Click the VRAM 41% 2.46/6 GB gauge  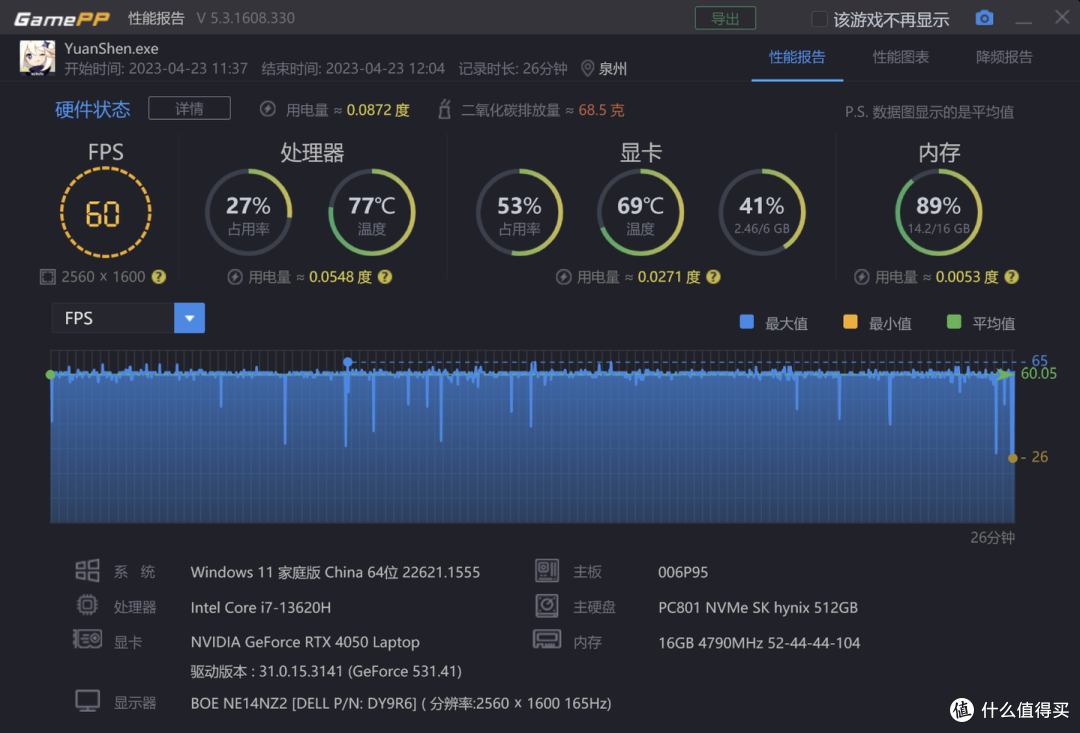coord(762,212)
